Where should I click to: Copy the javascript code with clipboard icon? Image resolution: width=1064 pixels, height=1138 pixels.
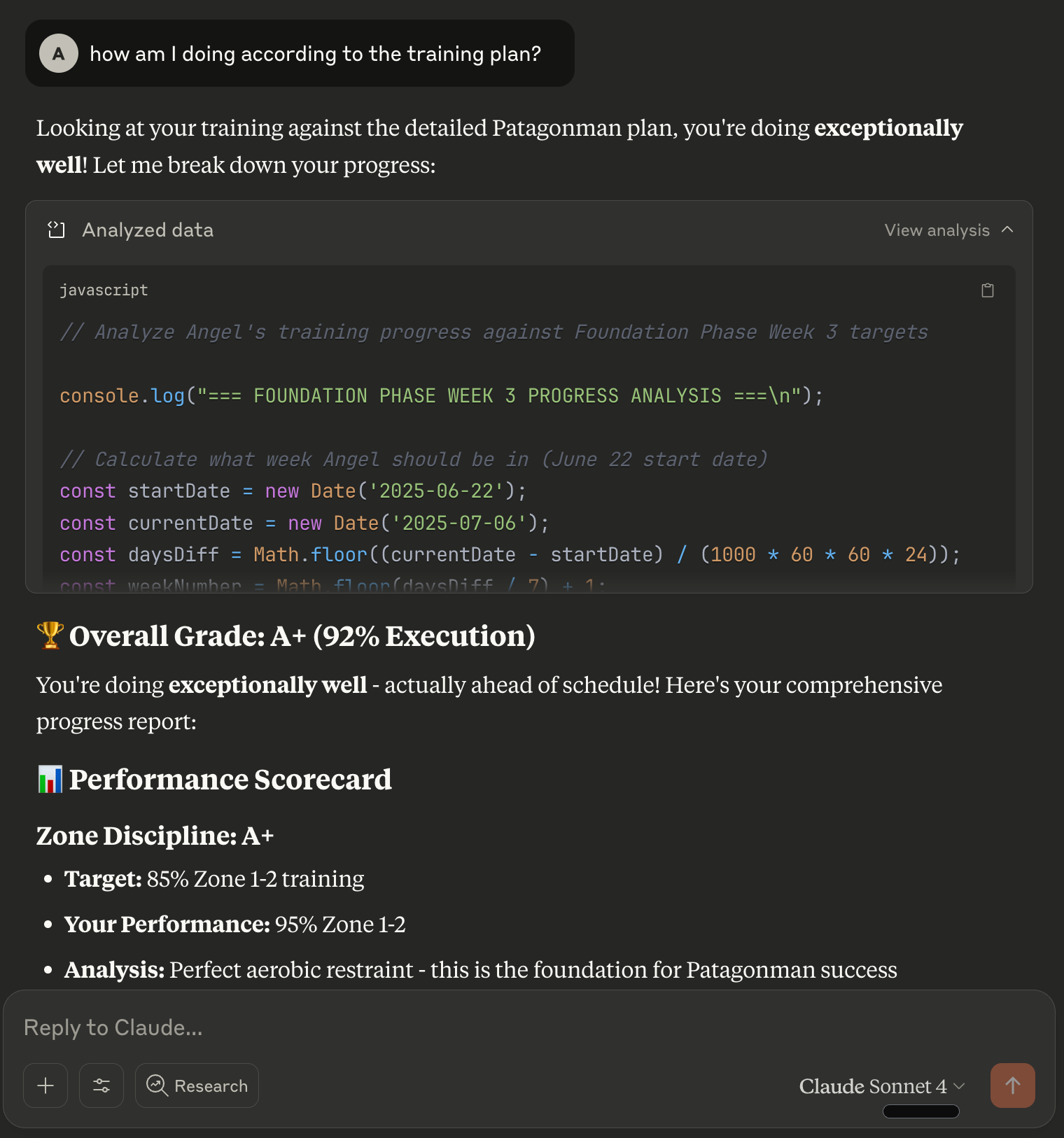tap(987, 290)
